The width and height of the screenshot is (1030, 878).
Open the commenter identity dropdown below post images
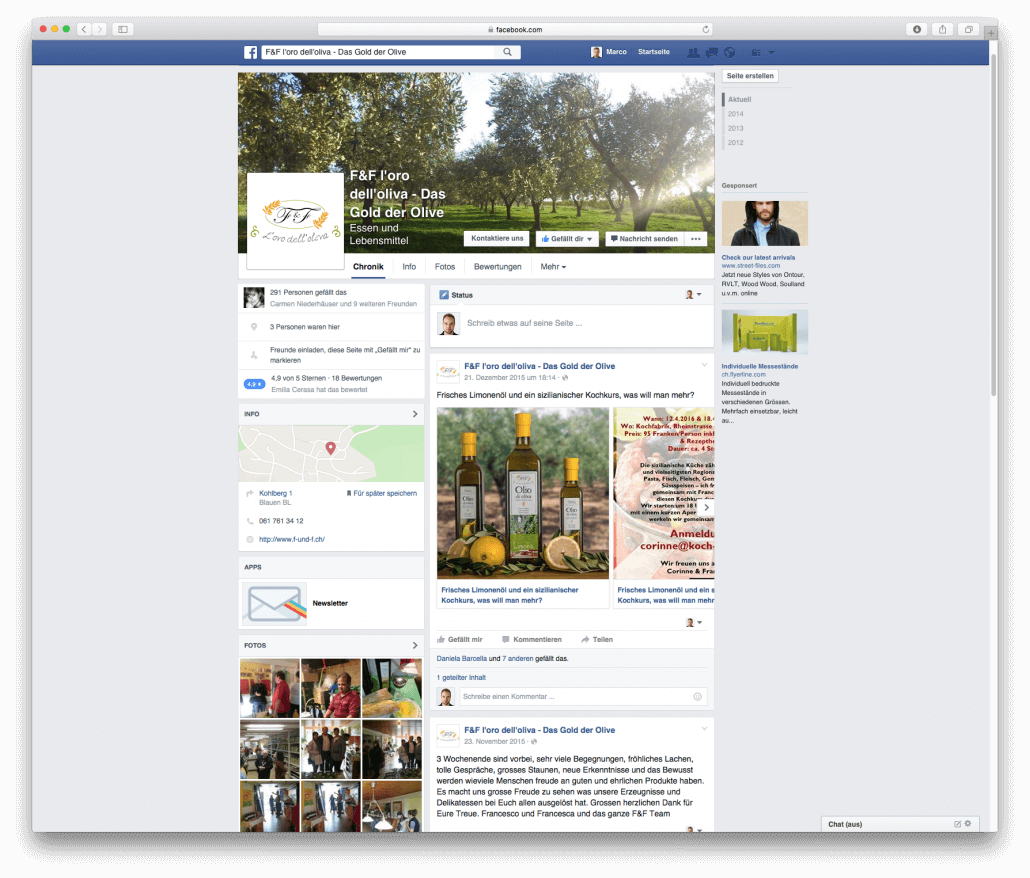point(694,623)
